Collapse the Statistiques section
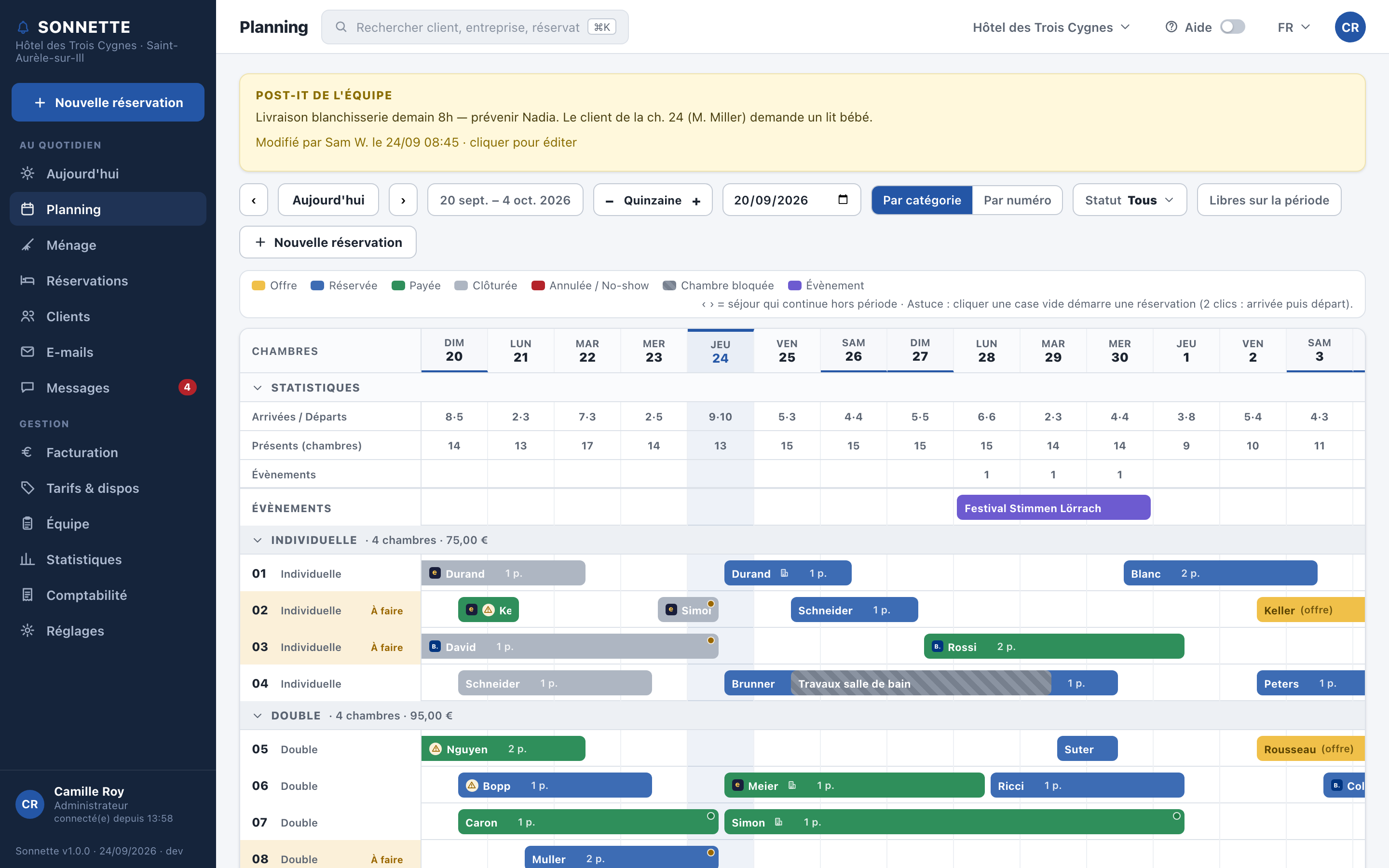The image size is (1389, 868). point(258,388)
